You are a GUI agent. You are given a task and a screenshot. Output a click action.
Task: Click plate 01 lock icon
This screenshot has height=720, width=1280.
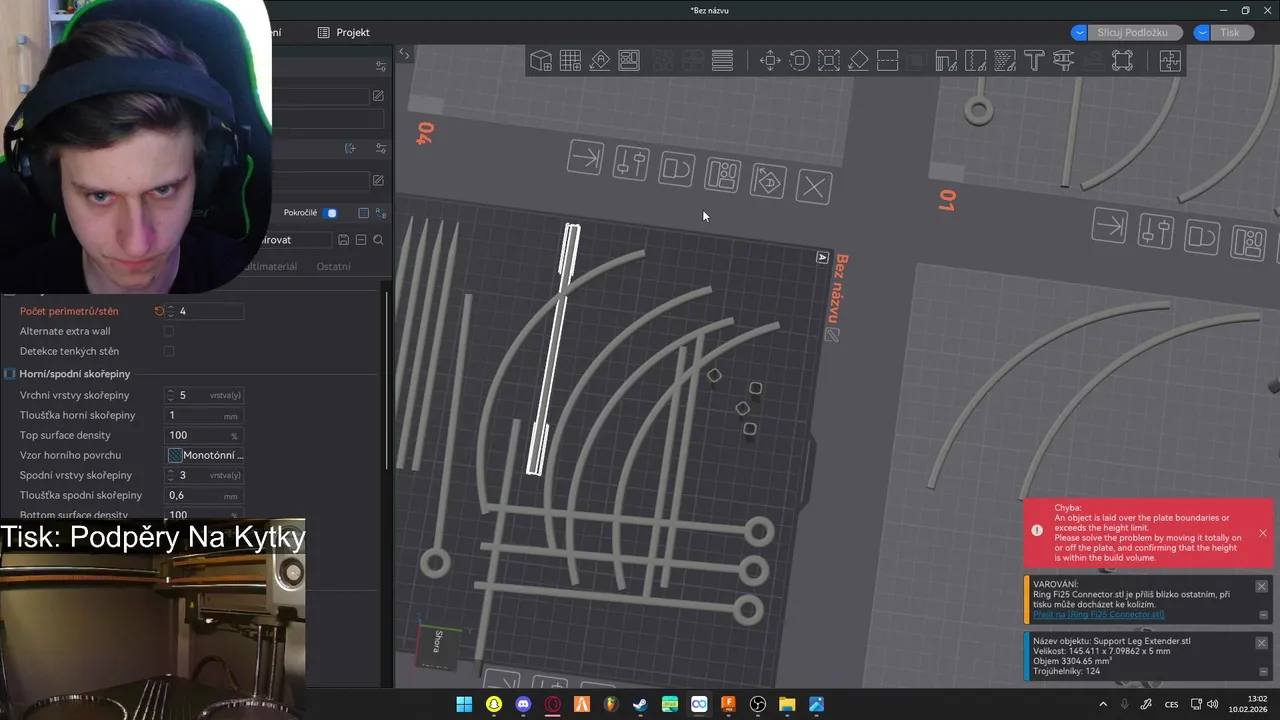(1202, 238)
